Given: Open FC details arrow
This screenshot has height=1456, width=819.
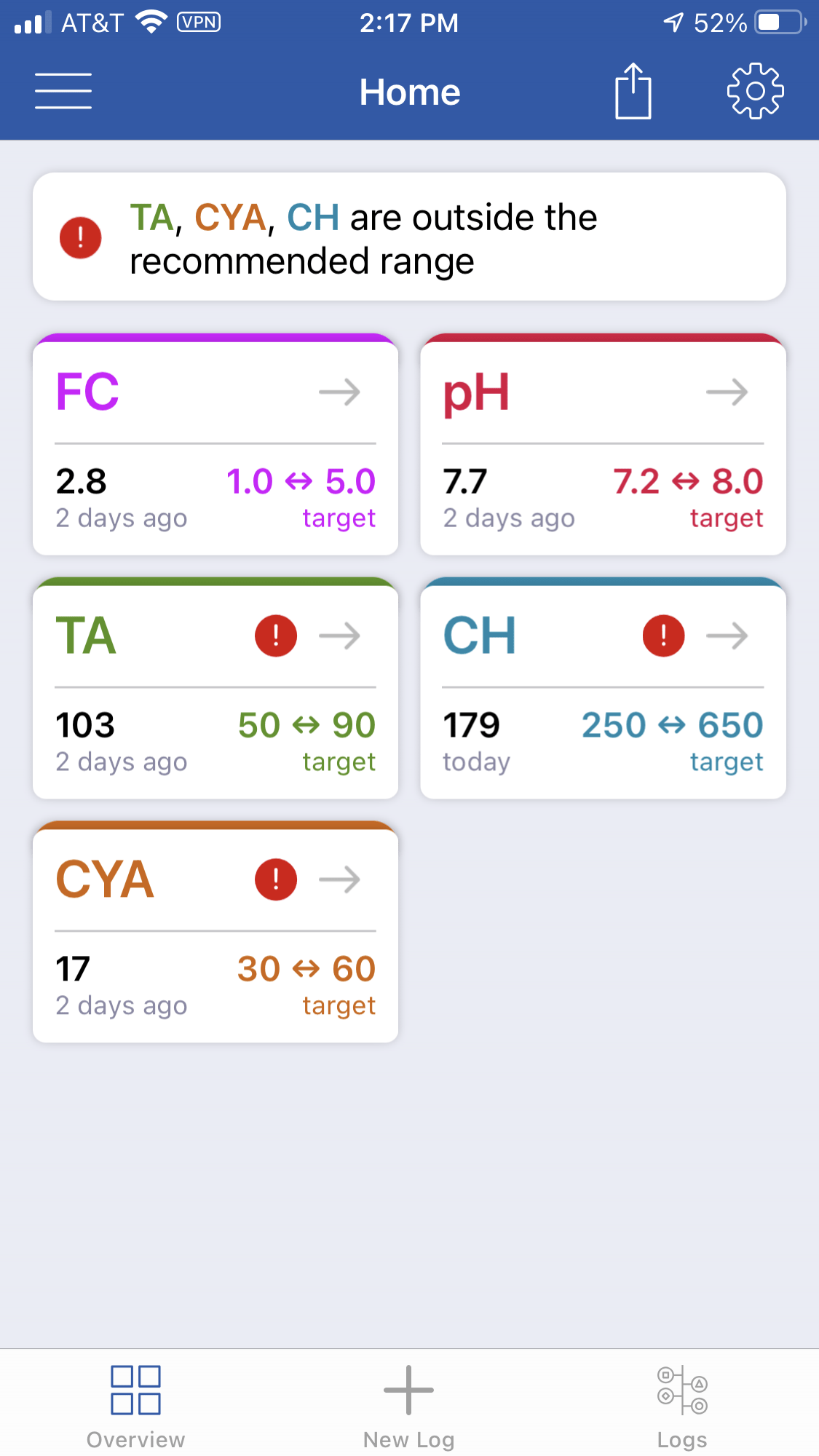Looking at the screenshot, I should (x=340, y=392).
